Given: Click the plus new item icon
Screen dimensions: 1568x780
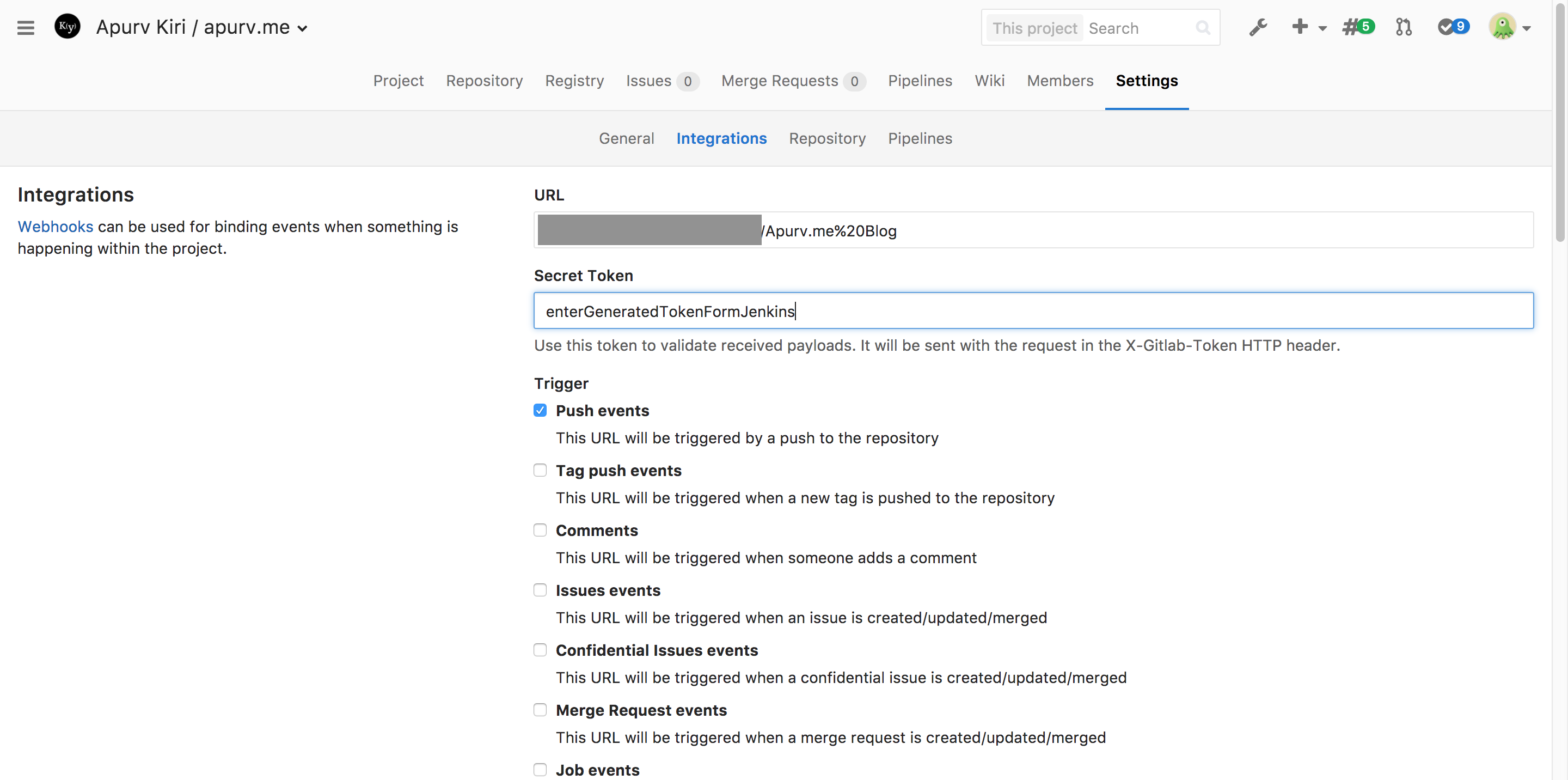Looking at the screenshot, I should 1300,27.
